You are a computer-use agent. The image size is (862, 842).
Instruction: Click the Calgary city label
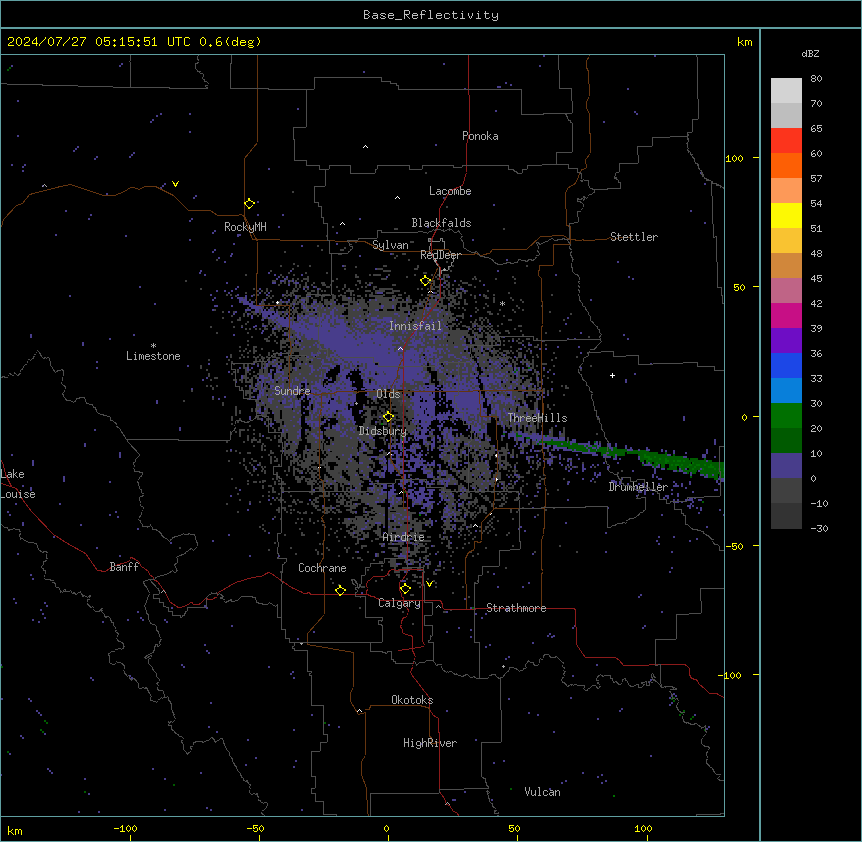point(399,603)
